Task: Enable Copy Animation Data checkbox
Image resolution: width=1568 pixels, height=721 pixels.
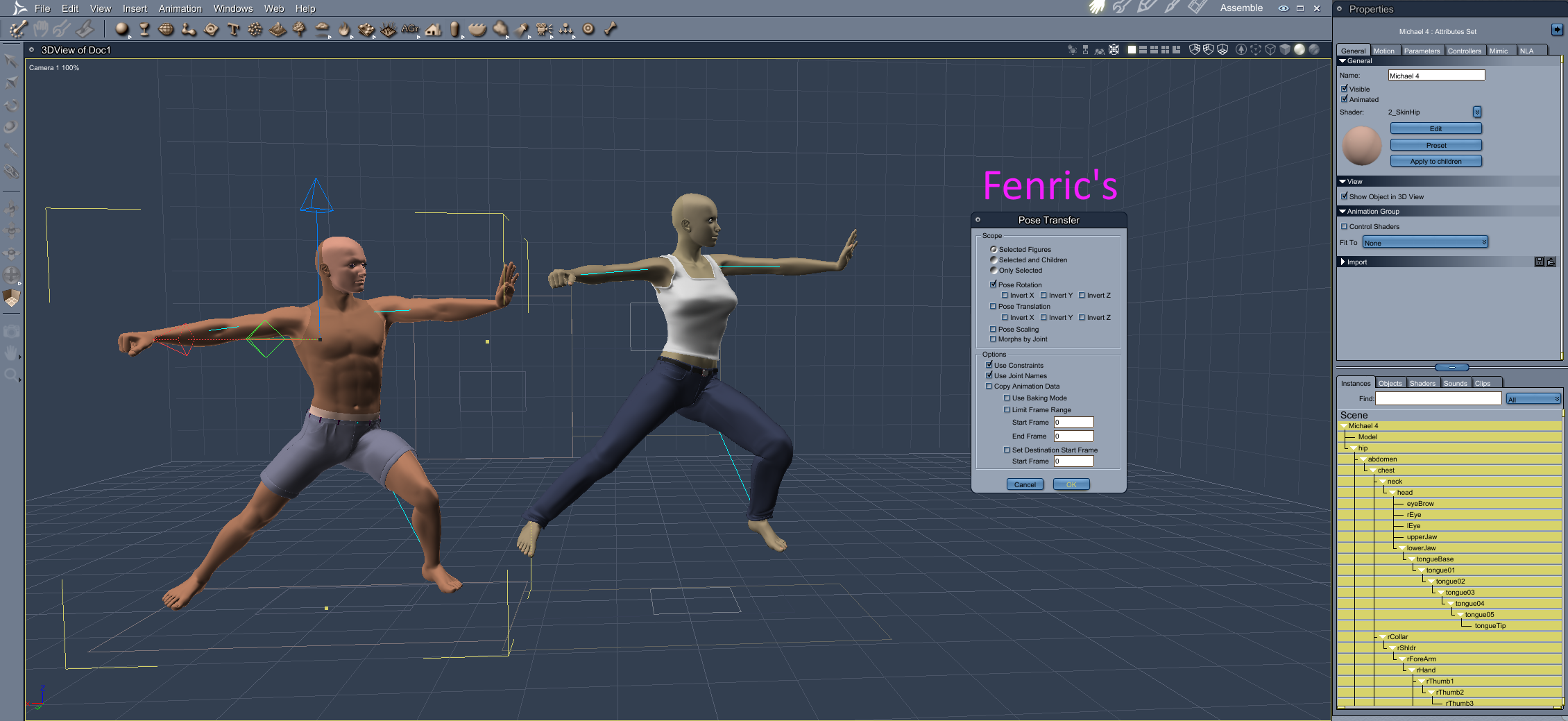Action: 989,387
